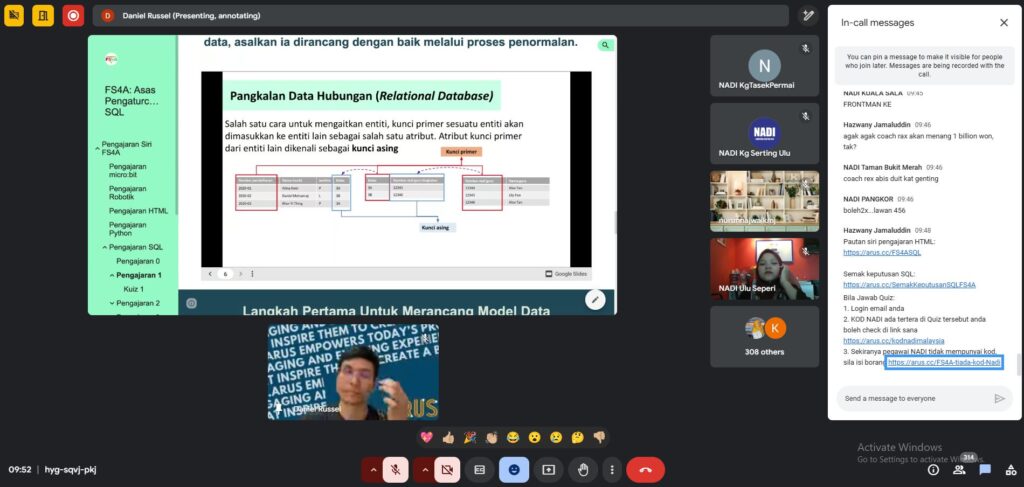Toggle the disabled camera button
The width and height of the screenshot is (1024, 487).
[448, 469]
